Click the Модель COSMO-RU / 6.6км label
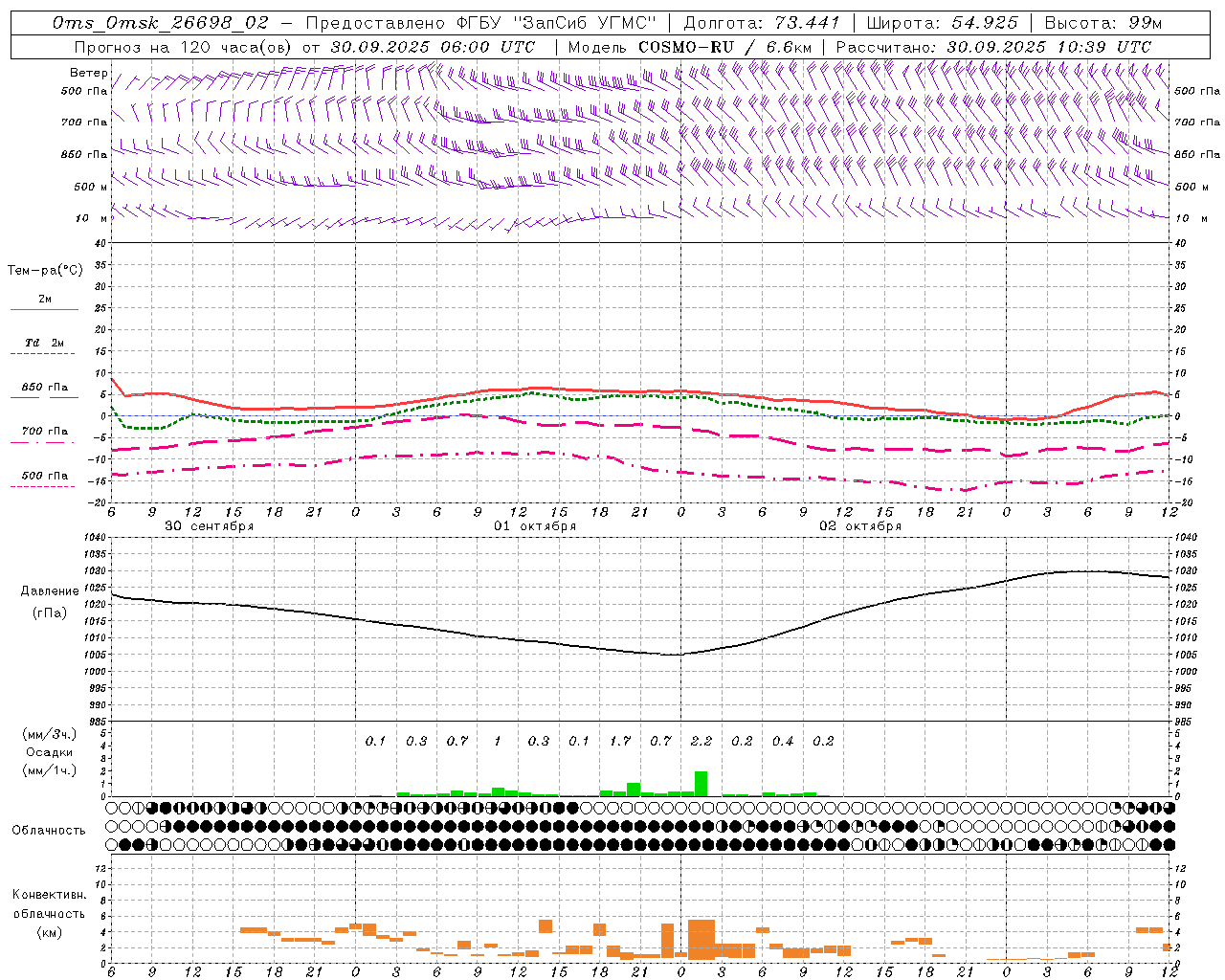The height and width of the screenshot is (980, 1225). 690,47
